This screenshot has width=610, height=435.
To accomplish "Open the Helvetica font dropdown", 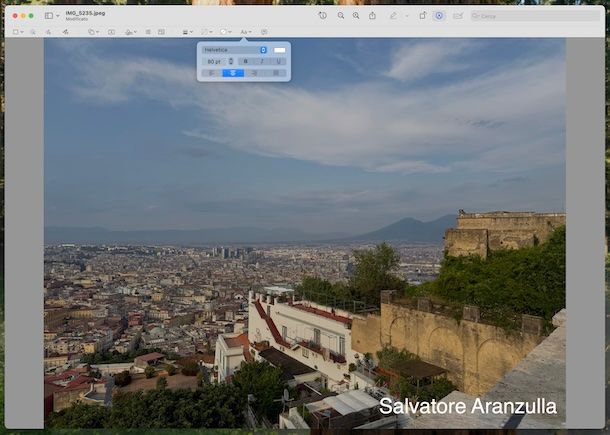I will pyautogui.click(x=235, y=50).
